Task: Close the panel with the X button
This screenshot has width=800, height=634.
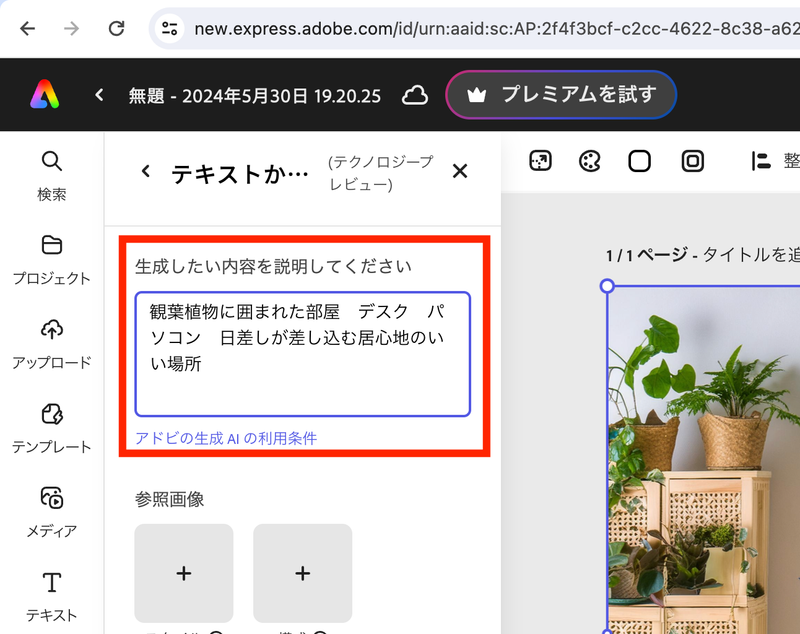Action: (x=459, y=171)
